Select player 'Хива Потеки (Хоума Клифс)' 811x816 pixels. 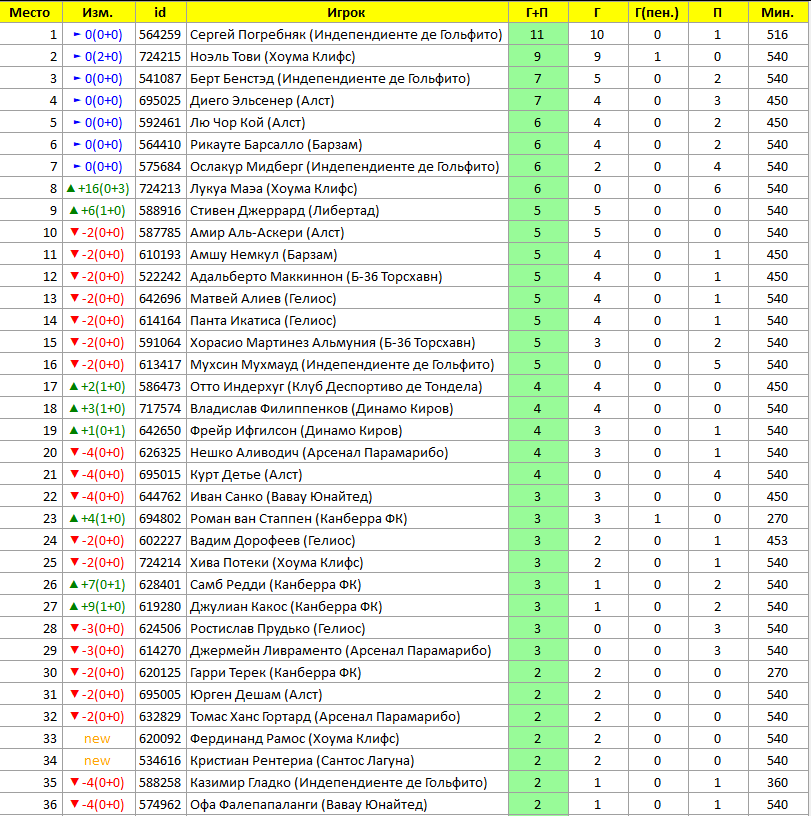pos(276,563)
